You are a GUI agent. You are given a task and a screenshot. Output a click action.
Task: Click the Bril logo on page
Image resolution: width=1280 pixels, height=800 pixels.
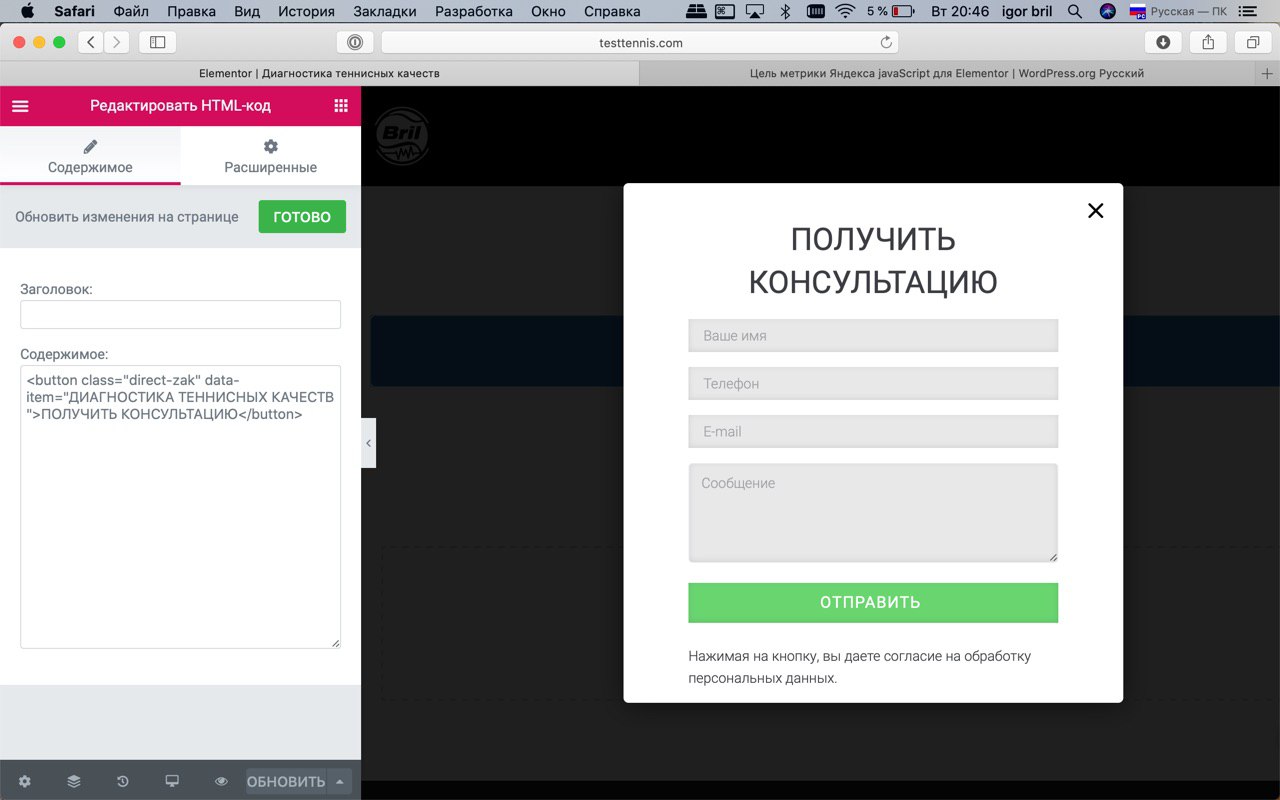coord(402,136)
